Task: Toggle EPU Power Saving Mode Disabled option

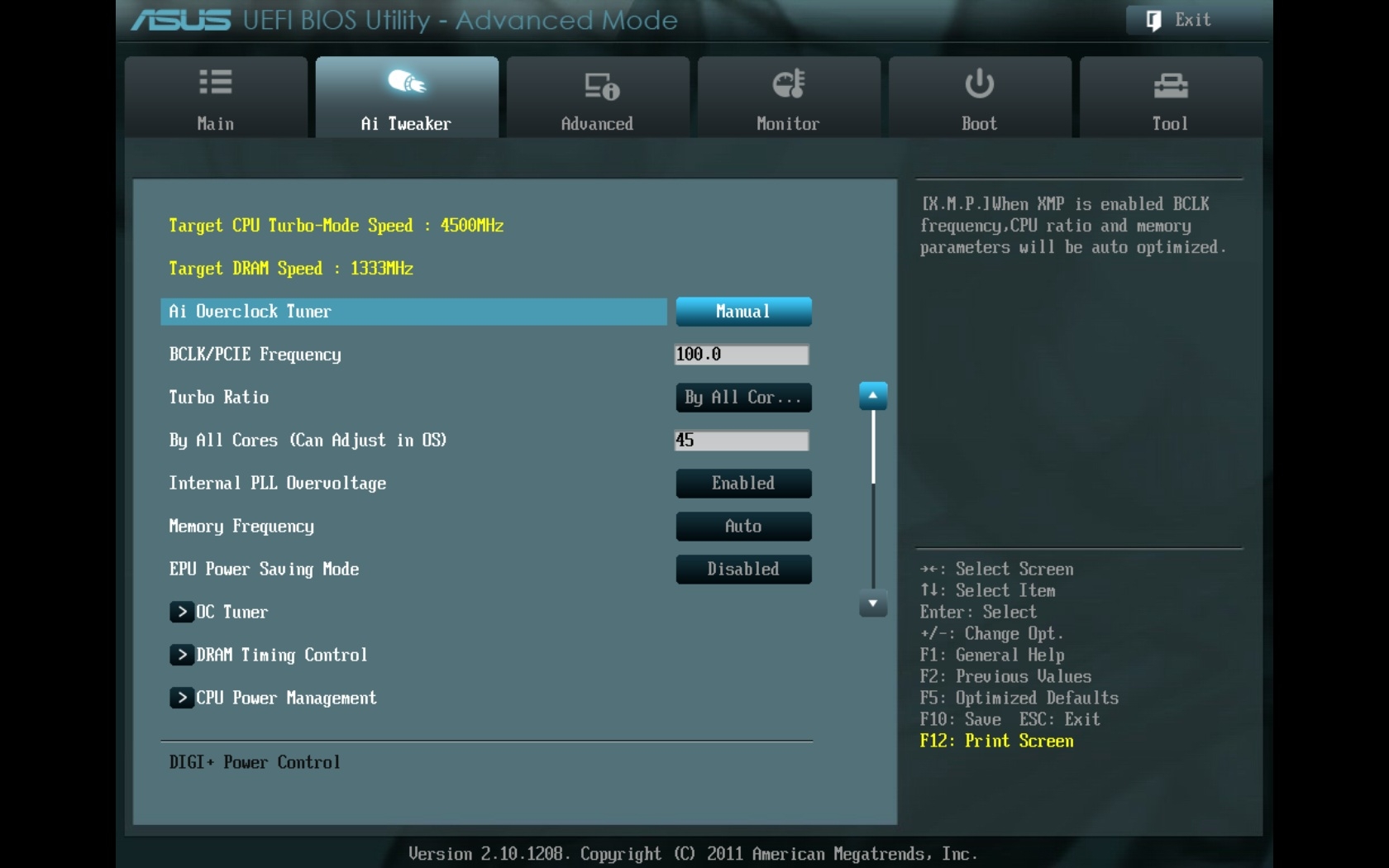Action: 743,570
